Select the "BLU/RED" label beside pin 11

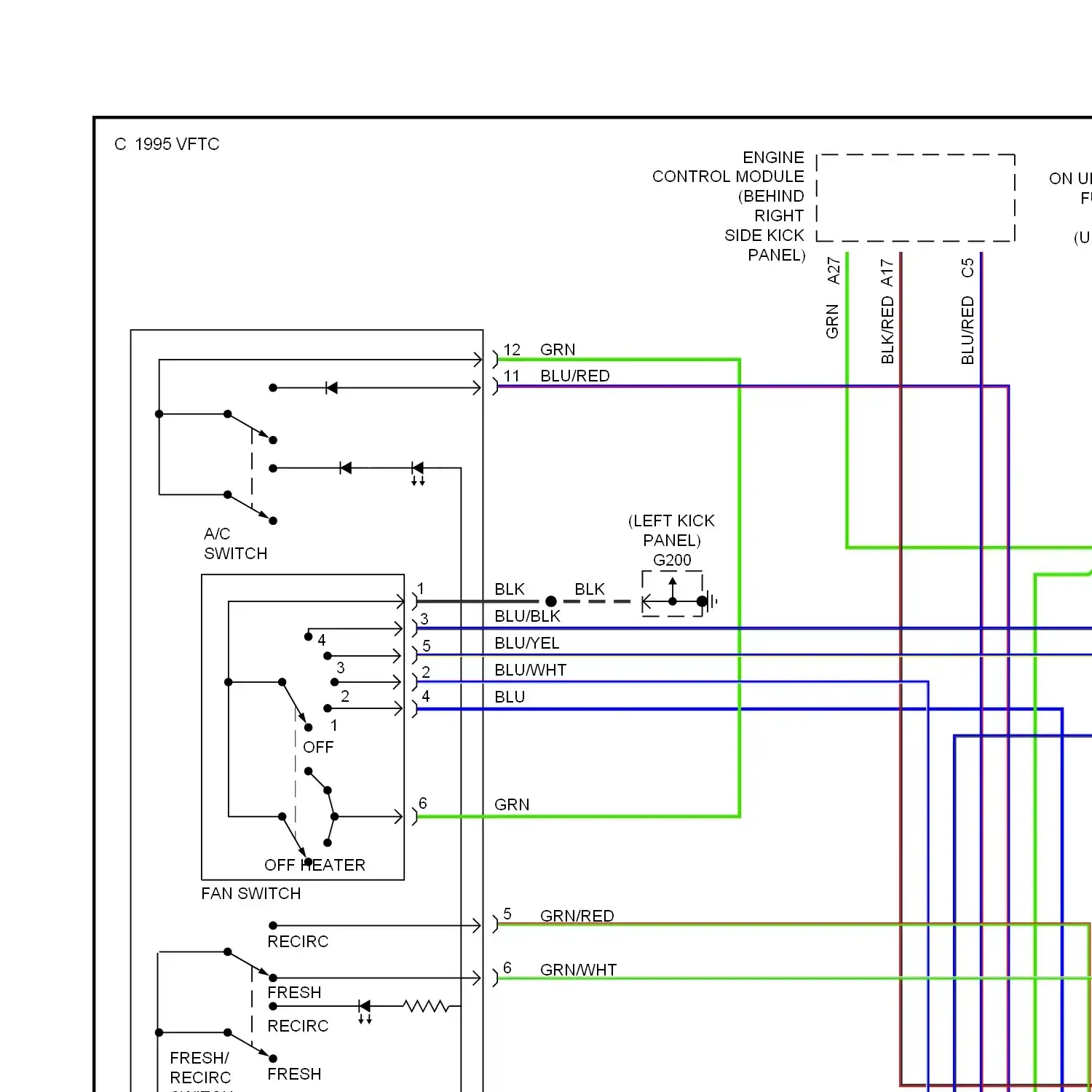point(575,376)
